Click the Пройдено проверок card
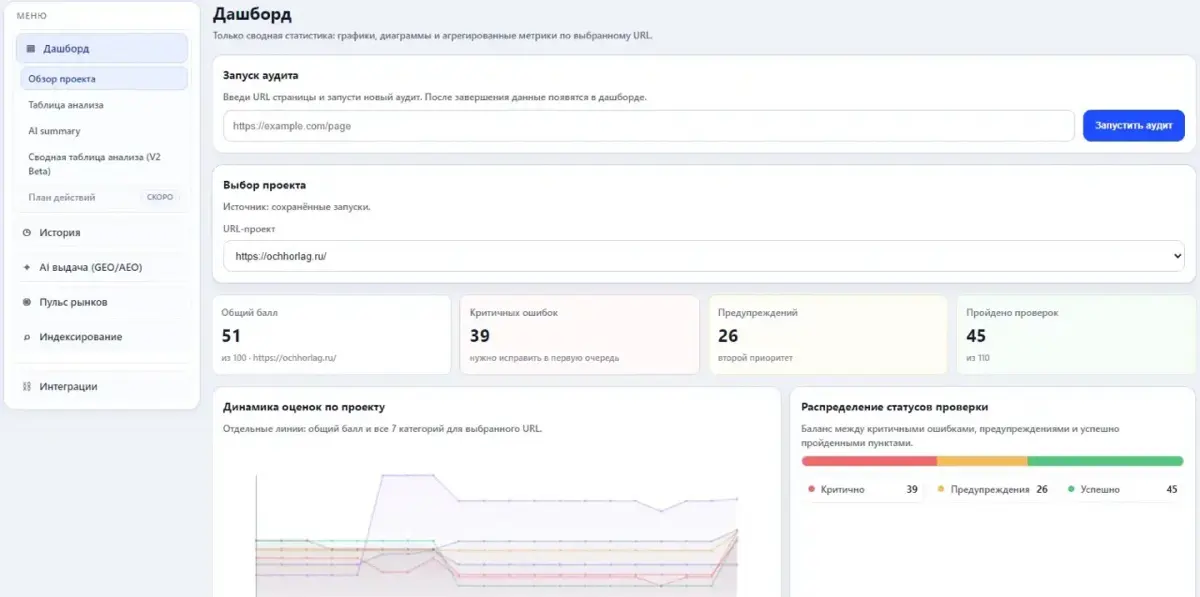 pos(1076,335)
